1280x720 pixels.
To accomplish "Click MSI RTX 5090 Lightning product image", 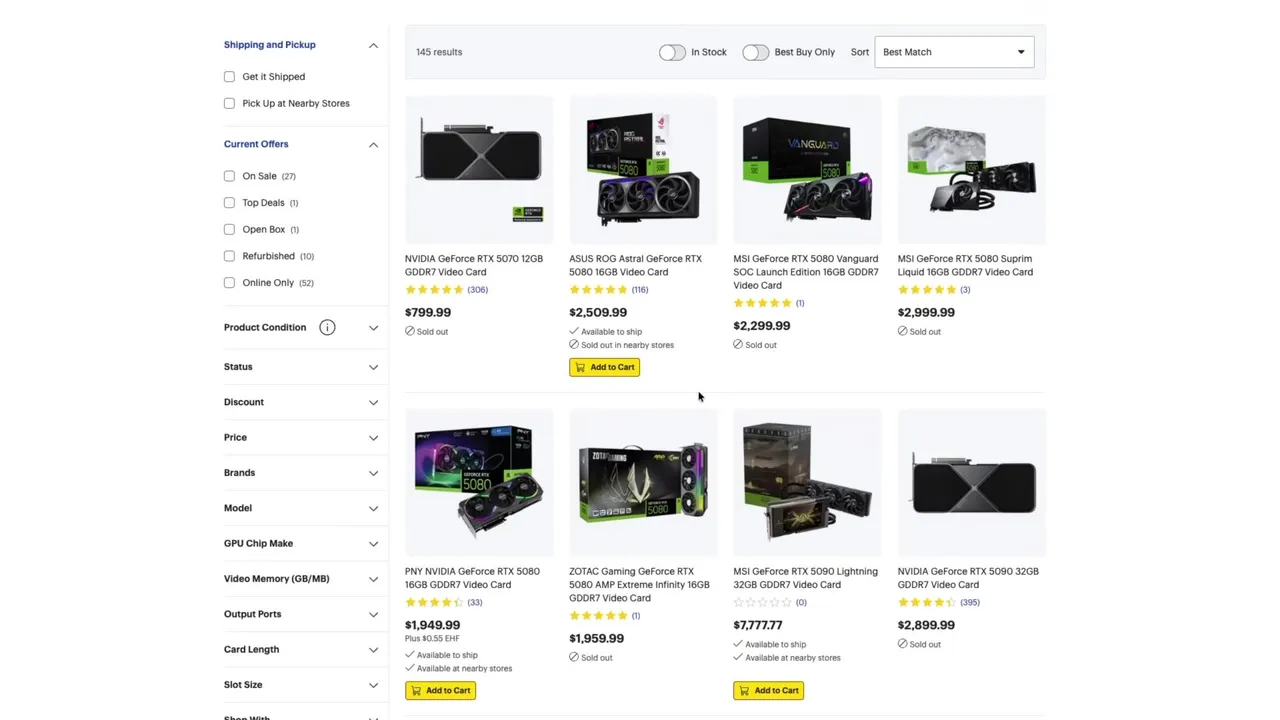I will coord(807,482).
